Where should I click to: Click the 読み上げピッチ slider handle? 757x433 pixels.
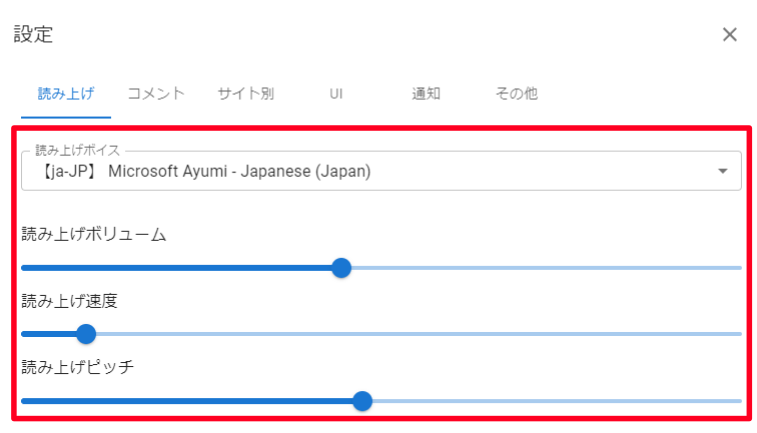(363, 401)
